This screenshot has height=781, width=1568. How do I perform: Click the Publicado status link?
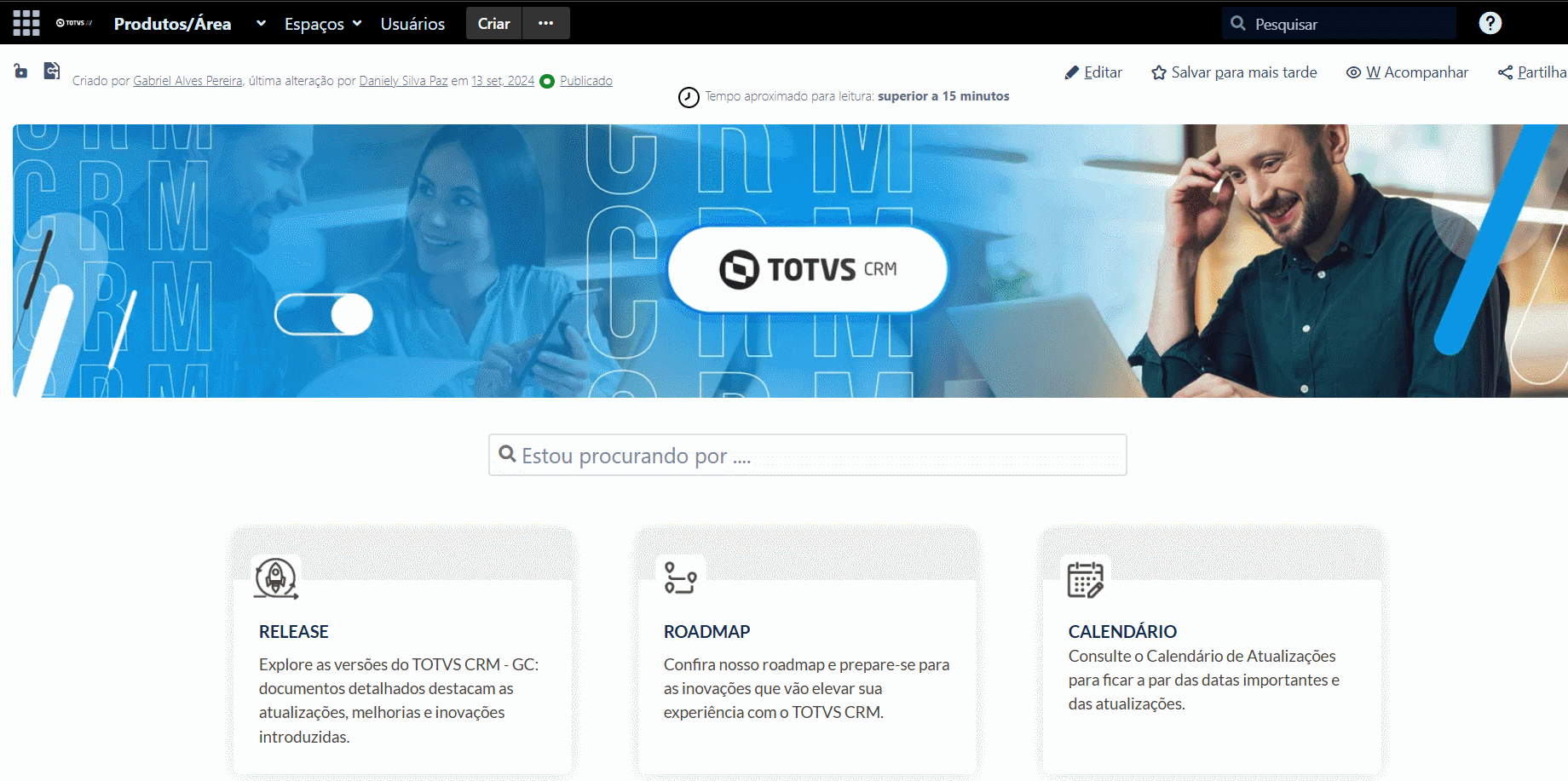point(586,81)
